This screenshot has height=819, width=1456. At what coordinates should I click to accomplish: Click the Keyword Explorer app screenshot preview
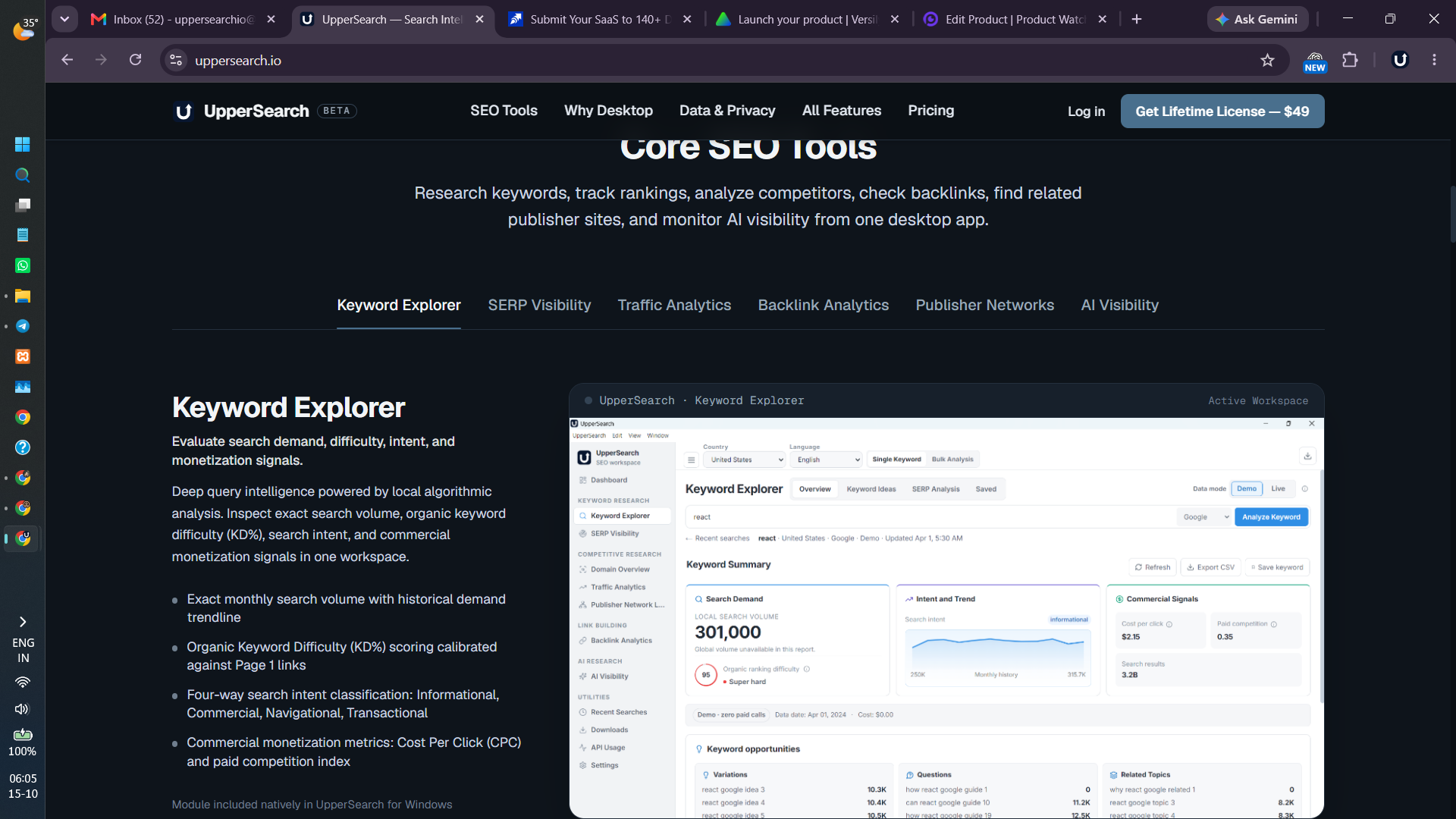click(946, 617)
